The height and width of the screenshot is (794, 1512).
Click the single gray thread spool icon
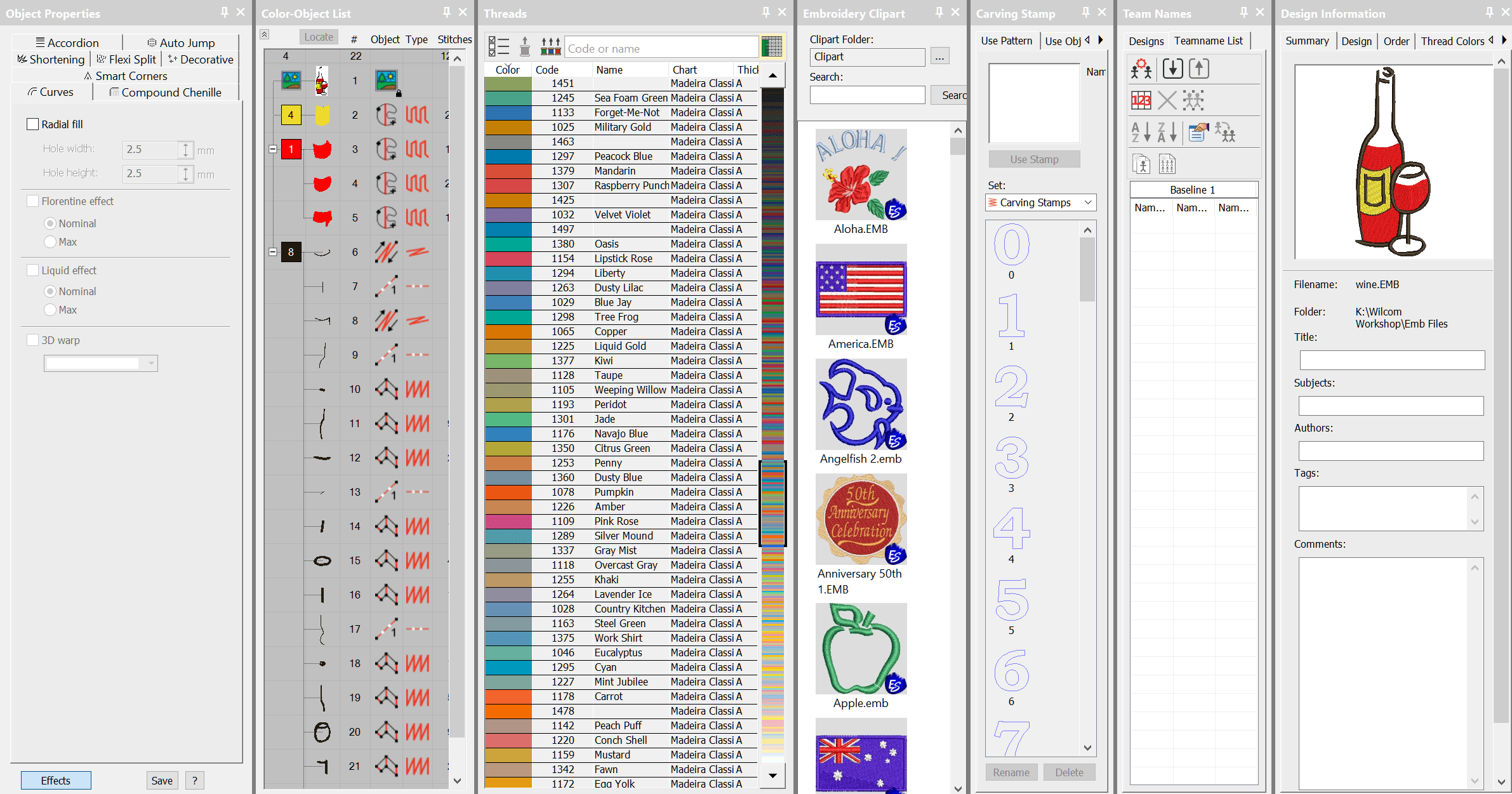(524, 46)
